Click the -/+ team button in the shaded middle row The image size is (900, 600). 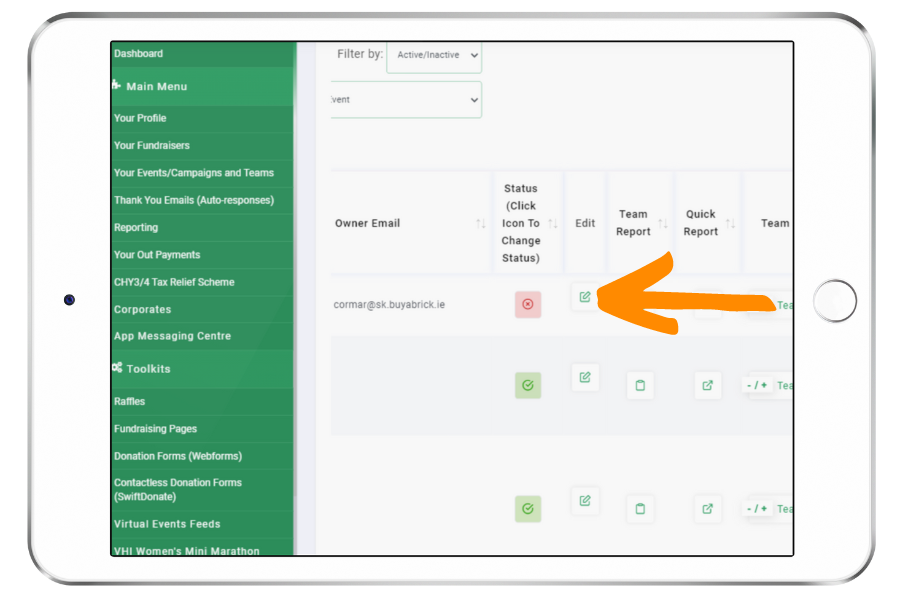757,385
